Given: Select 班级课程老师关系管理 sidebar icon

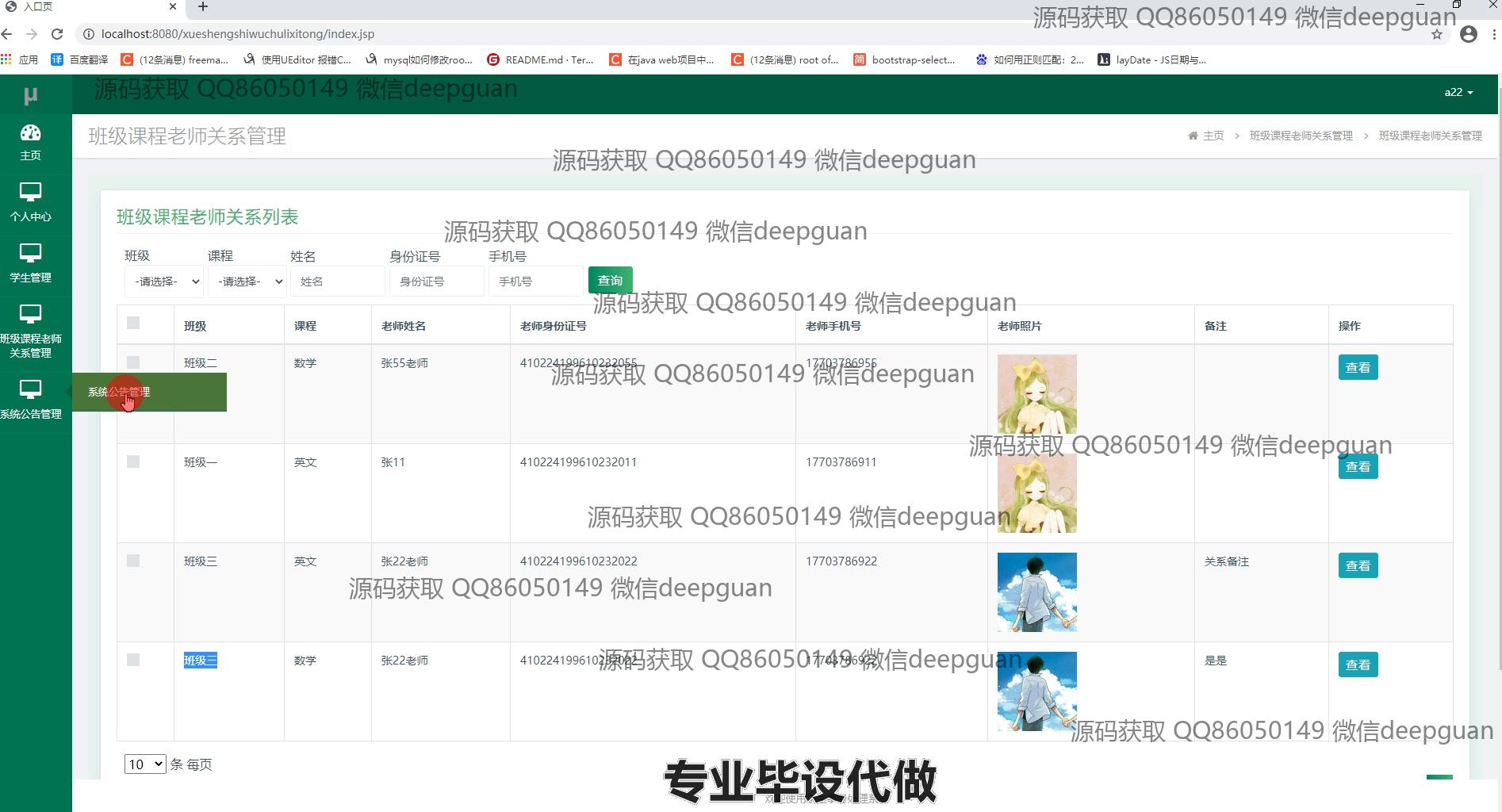Looking at the screenshot, I should [x=30, y=315].
